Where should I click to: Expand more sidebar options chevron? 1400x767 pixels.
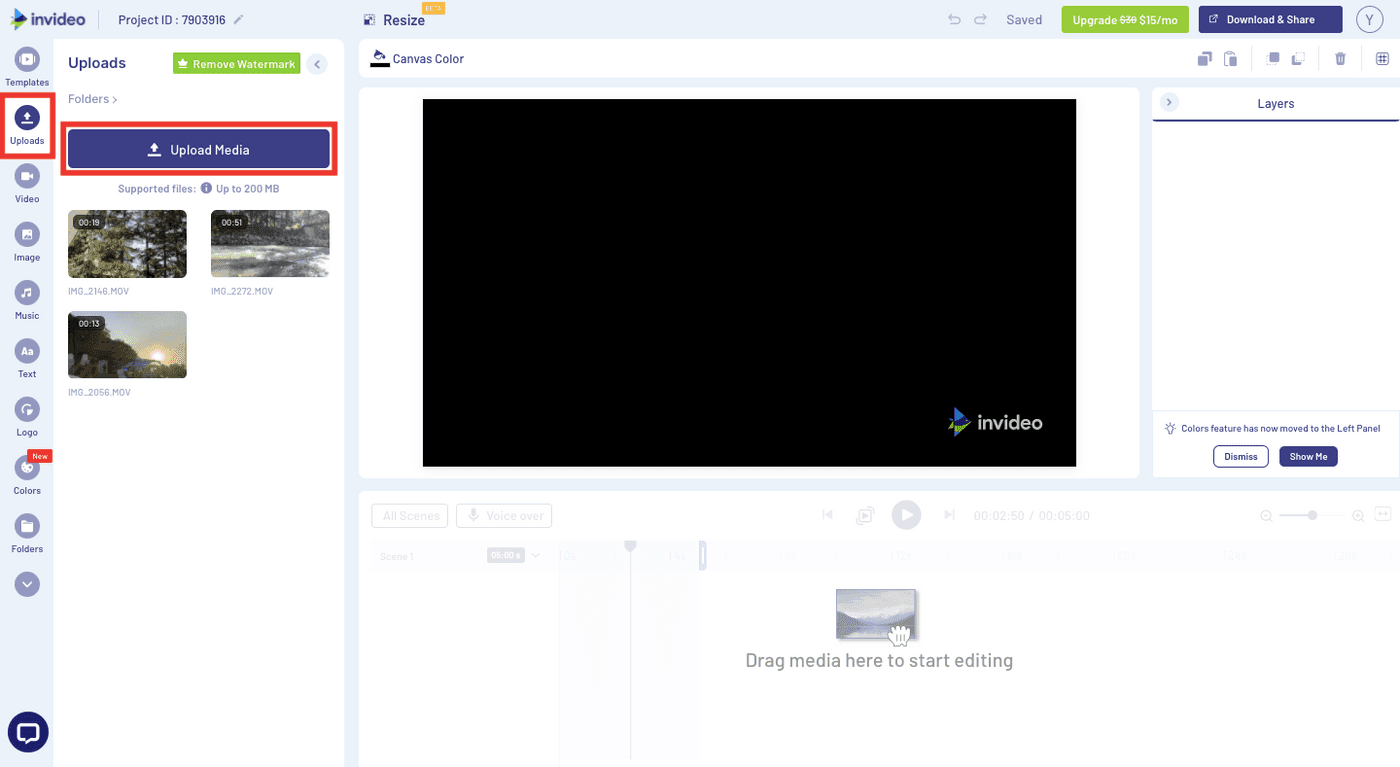click(x=27, y=585)
